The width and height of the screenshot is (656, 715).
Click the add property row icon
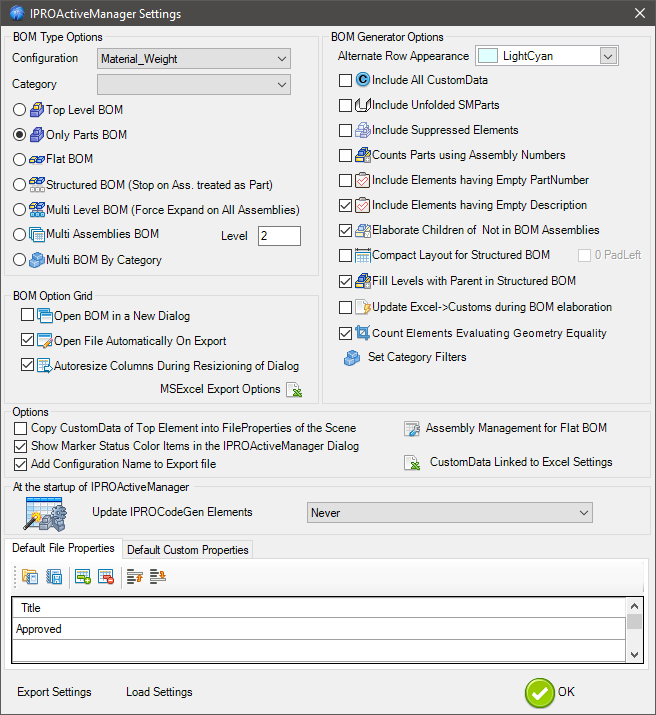83,577
